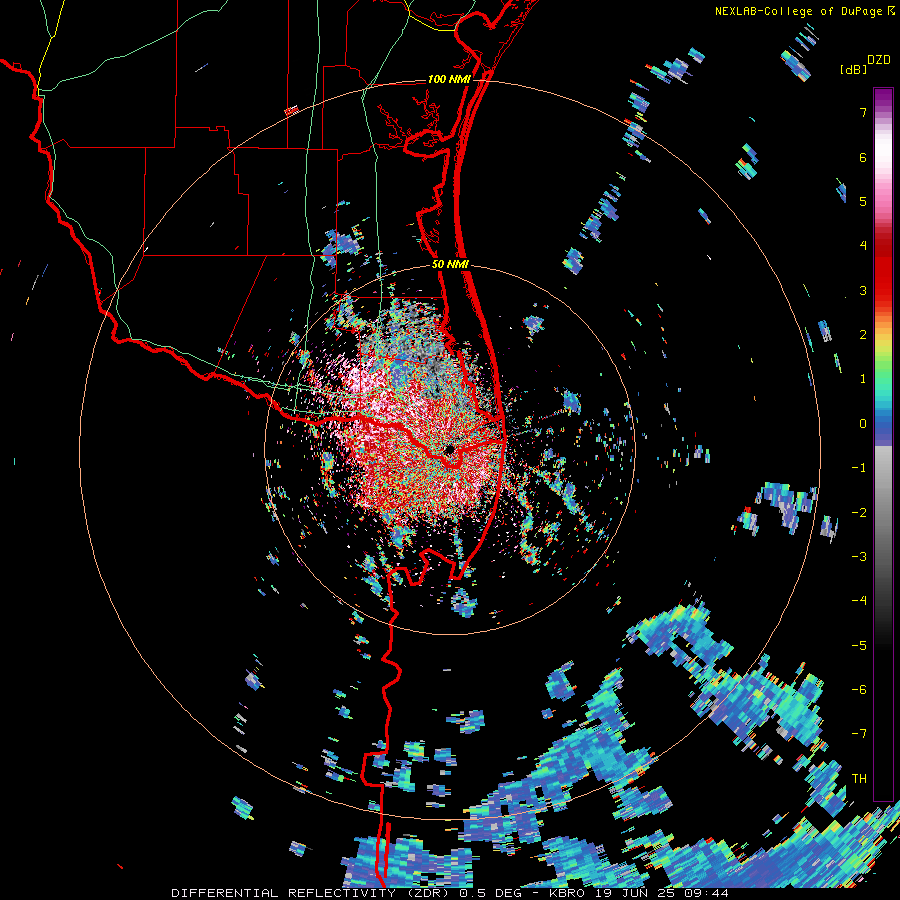Click the 4 tick label on color scale
900x900 pixels.
click(x=863, y=246)
